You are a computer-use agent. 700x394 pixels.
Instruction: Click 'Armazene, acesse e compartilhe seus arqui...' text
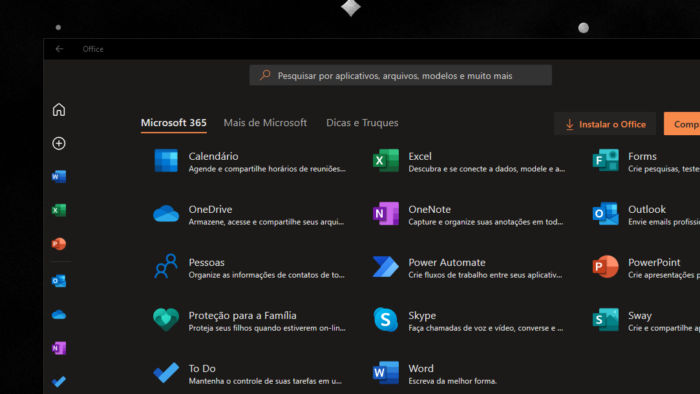(x=266, y=222)
